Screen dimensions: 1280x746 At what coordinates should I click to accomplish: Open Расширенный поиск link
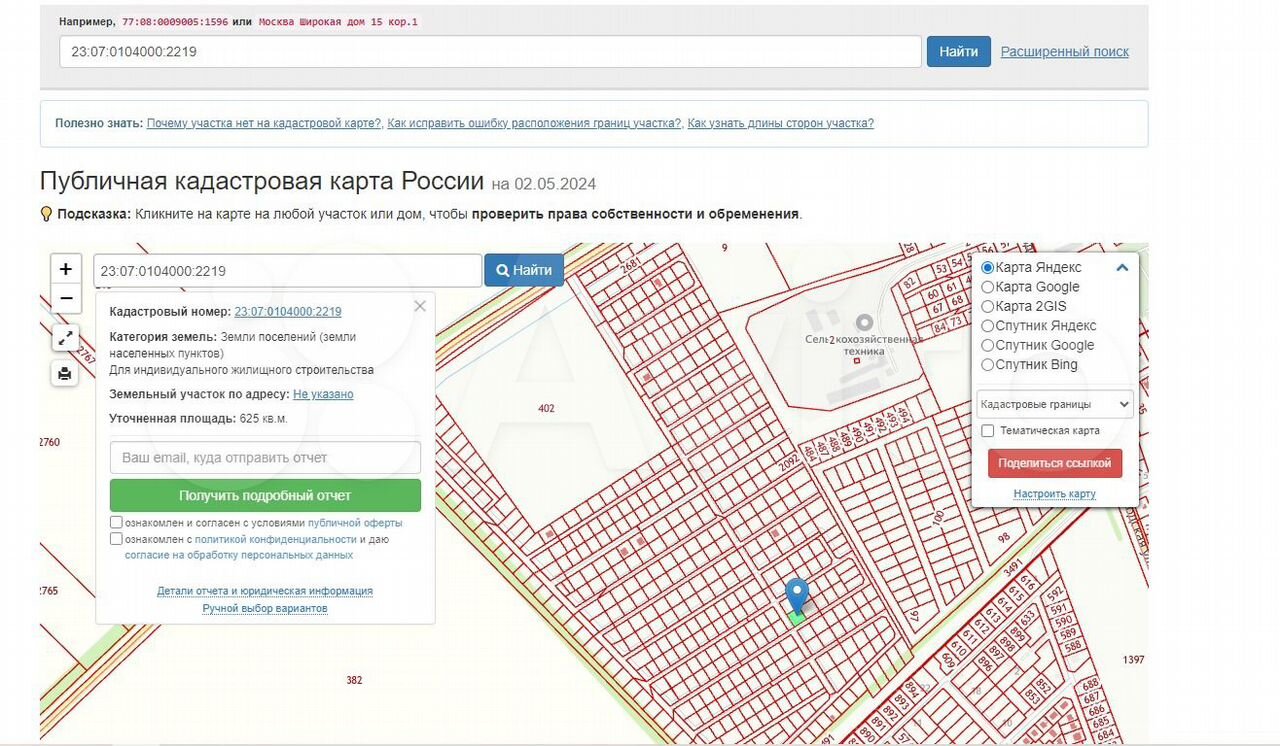tap(1064, 52)
